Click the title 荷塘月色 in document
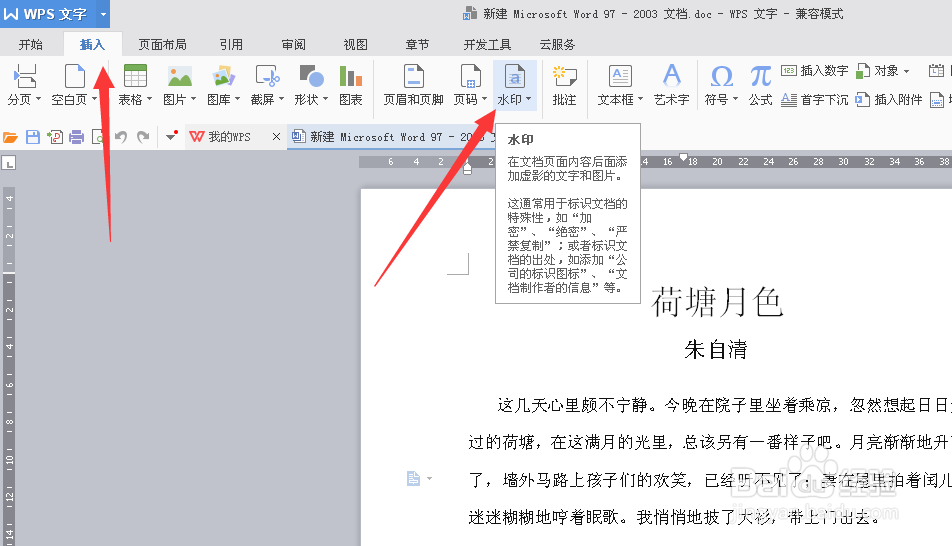This screenshot has height=546, width=952. click(x=717, y=302)
